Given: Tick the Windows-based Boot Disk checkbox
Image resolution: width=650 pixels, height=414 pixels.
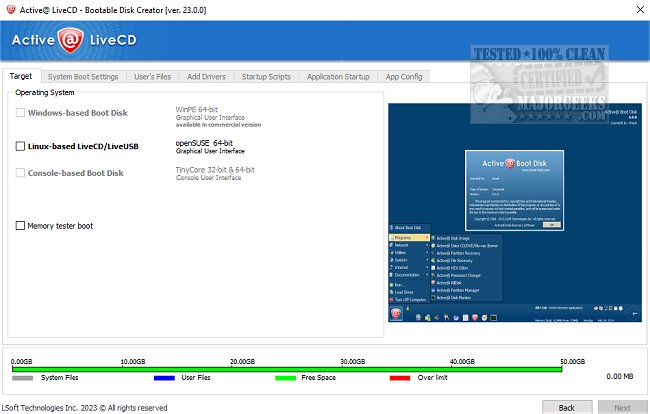Looking at the screenshot, I should pyautogui.click(x=20, y=113).
